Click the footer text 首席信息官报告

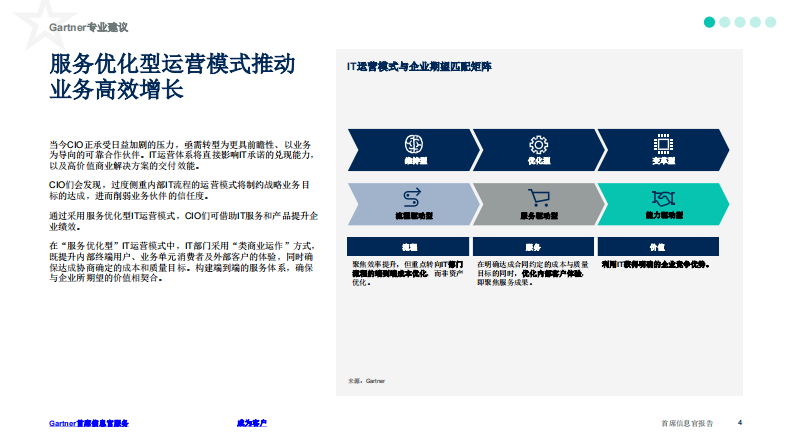[x=687, y=423]
